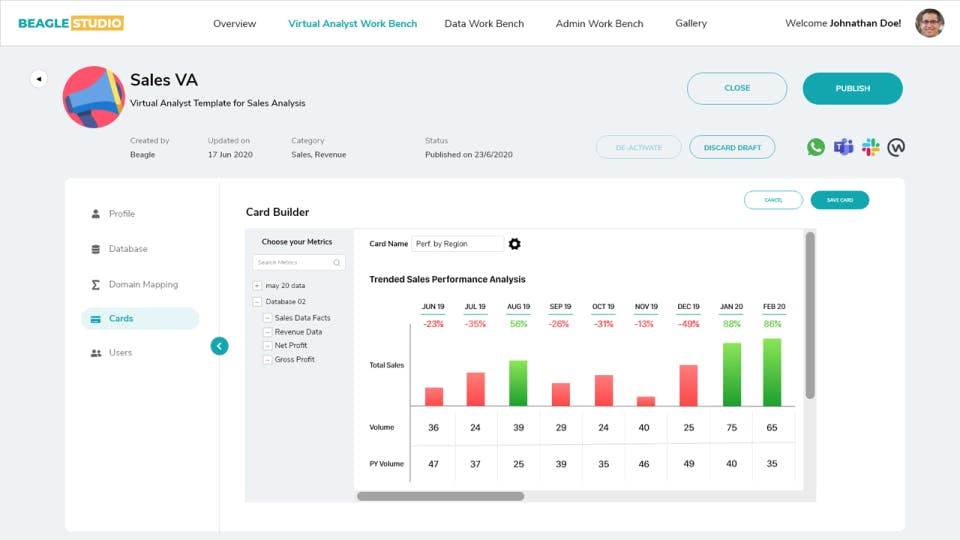Expand the may 20 data node
Image resolution: width=960 pixels, height=540 pixels.
[257, 285]
